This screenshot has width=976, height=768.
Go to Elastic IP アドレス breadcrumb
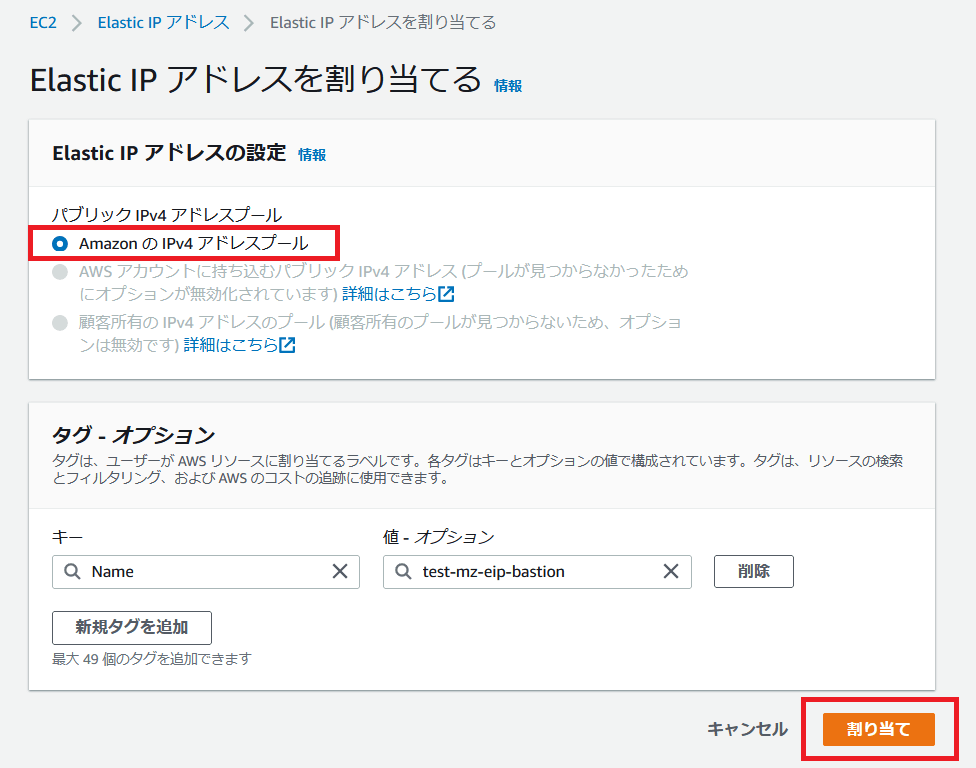pyautogui.click(x=164, y=23)
